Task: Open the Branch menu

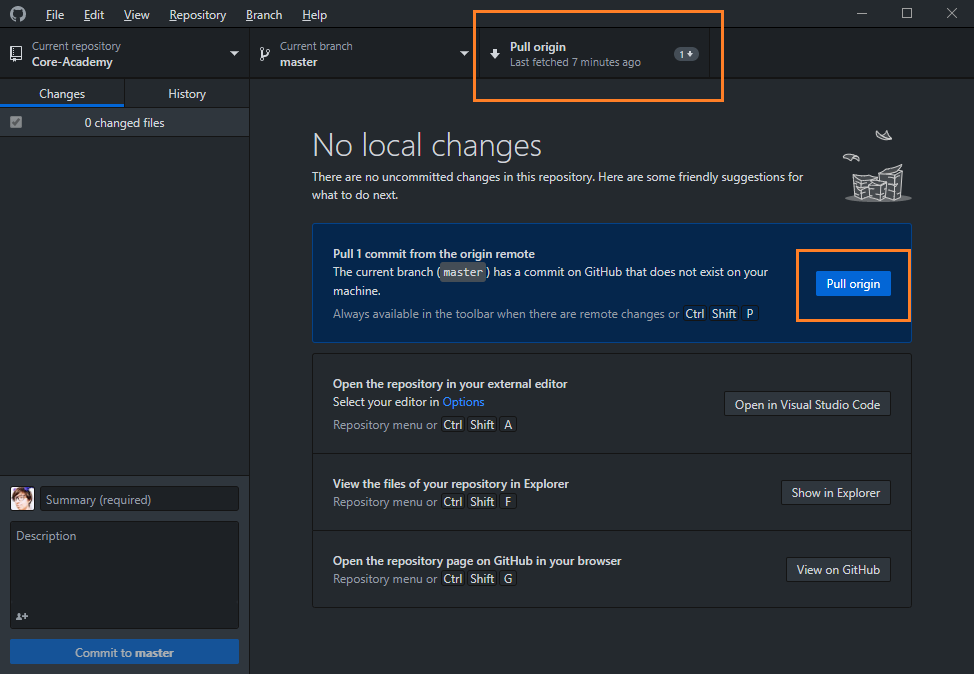Action: coord(264,15)
